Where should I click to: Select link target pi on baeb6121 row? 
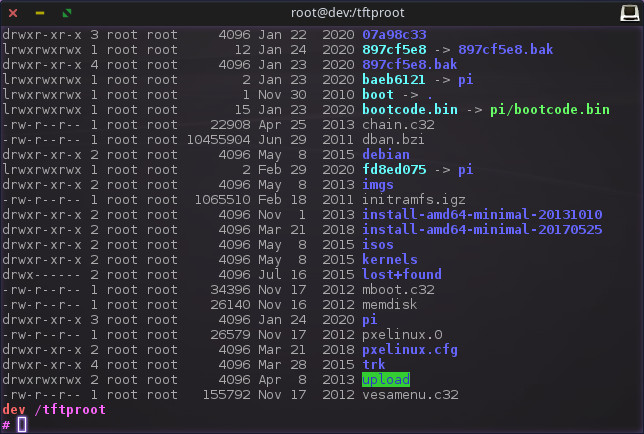coord(466,80)
